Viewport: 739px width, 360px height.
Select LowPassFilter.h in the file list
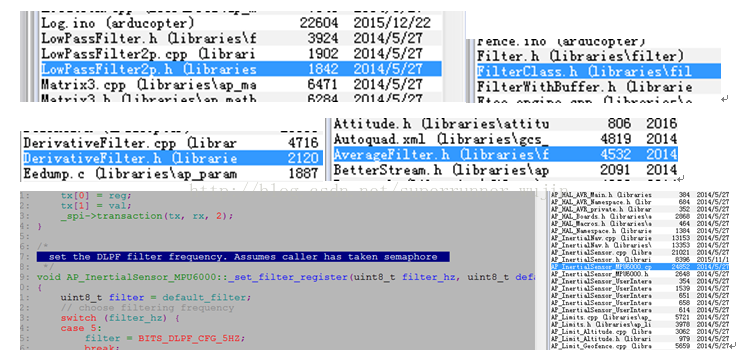[241, 38]
